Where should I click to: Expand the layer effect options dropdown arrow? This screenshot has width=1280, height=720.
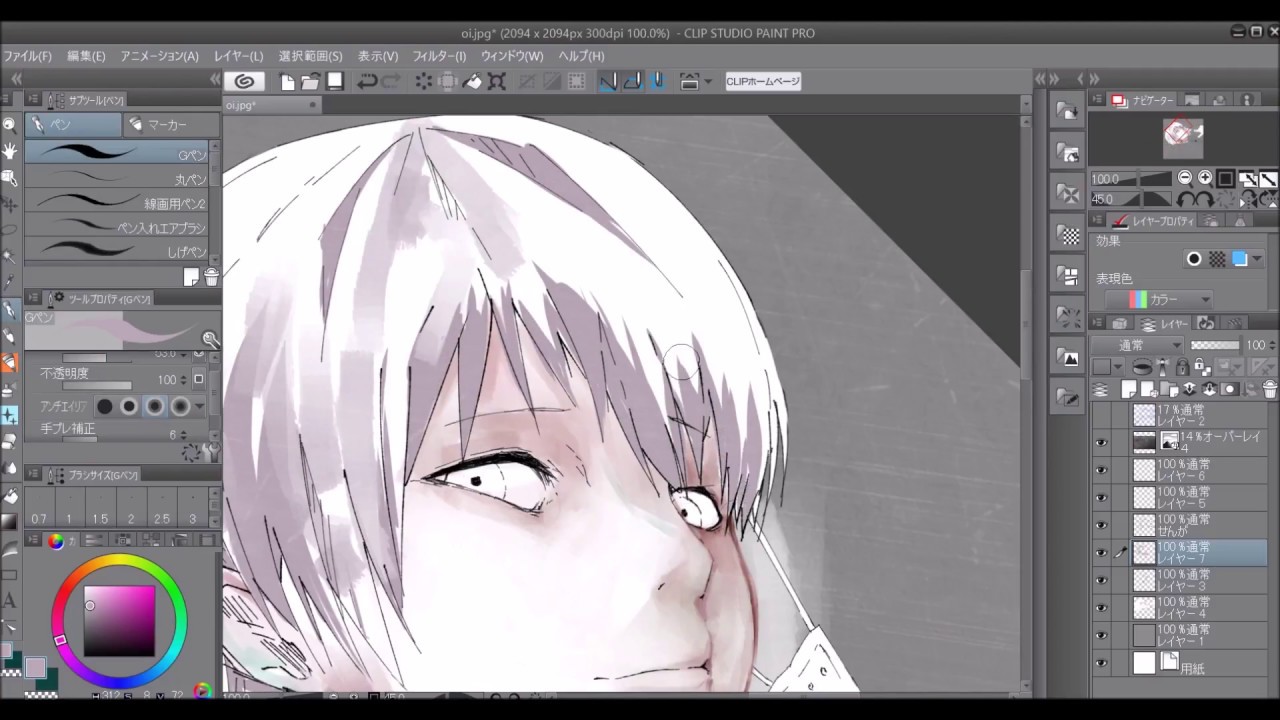pyautogui.click(x=1258, y=259)
